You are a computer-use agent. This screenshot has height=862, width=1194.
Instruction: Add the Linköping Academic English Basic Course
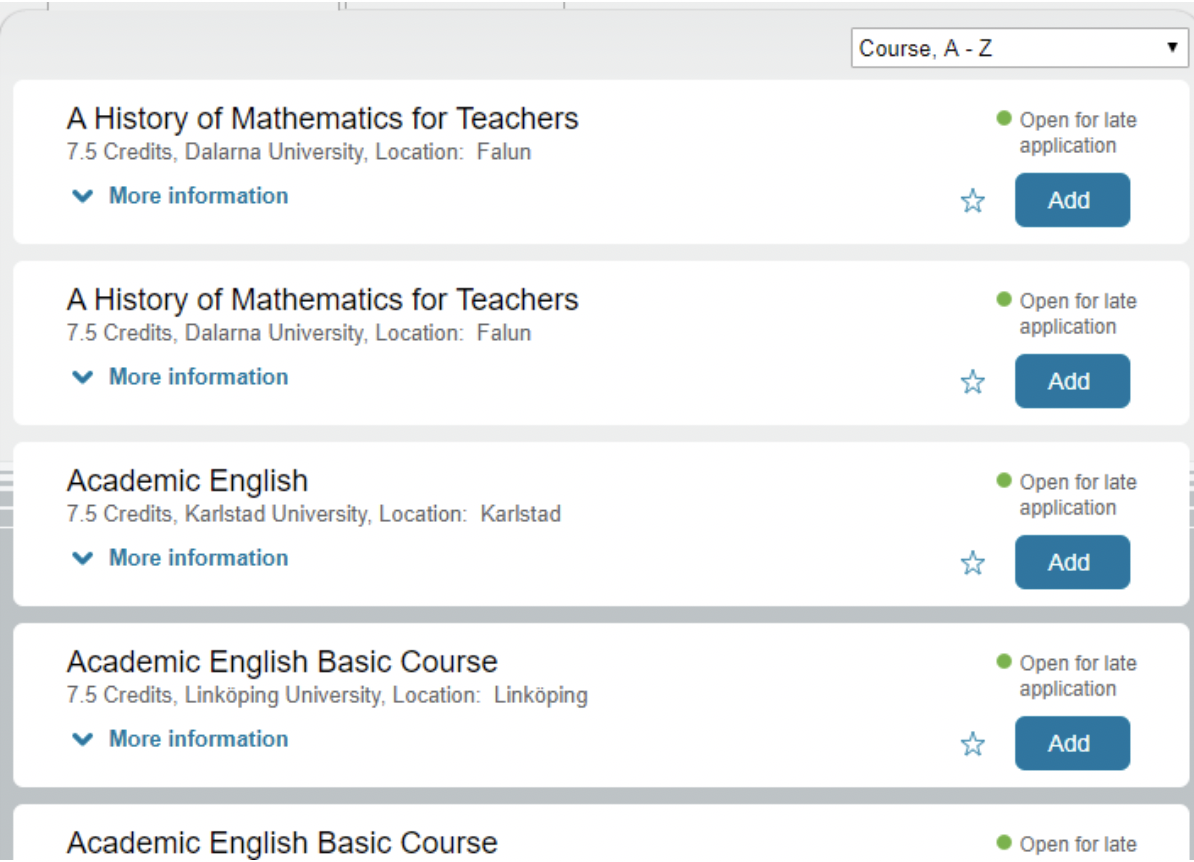1072,743
